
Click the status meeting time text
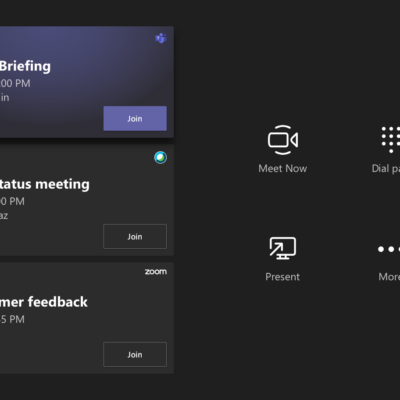[x=12, y=201]
